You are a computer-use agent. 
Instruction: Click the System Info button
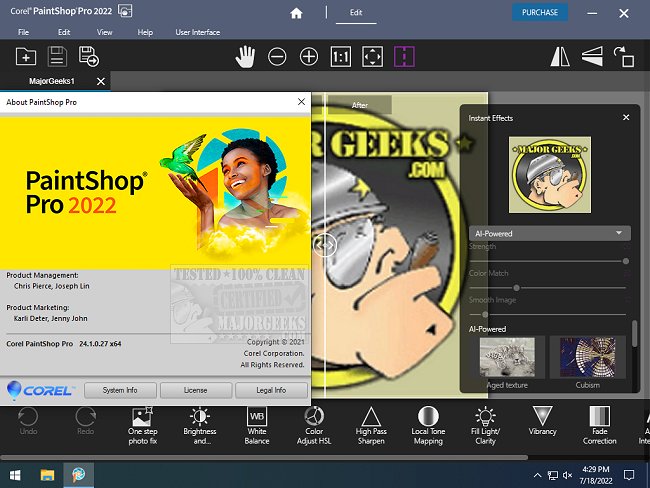[120, 390]
